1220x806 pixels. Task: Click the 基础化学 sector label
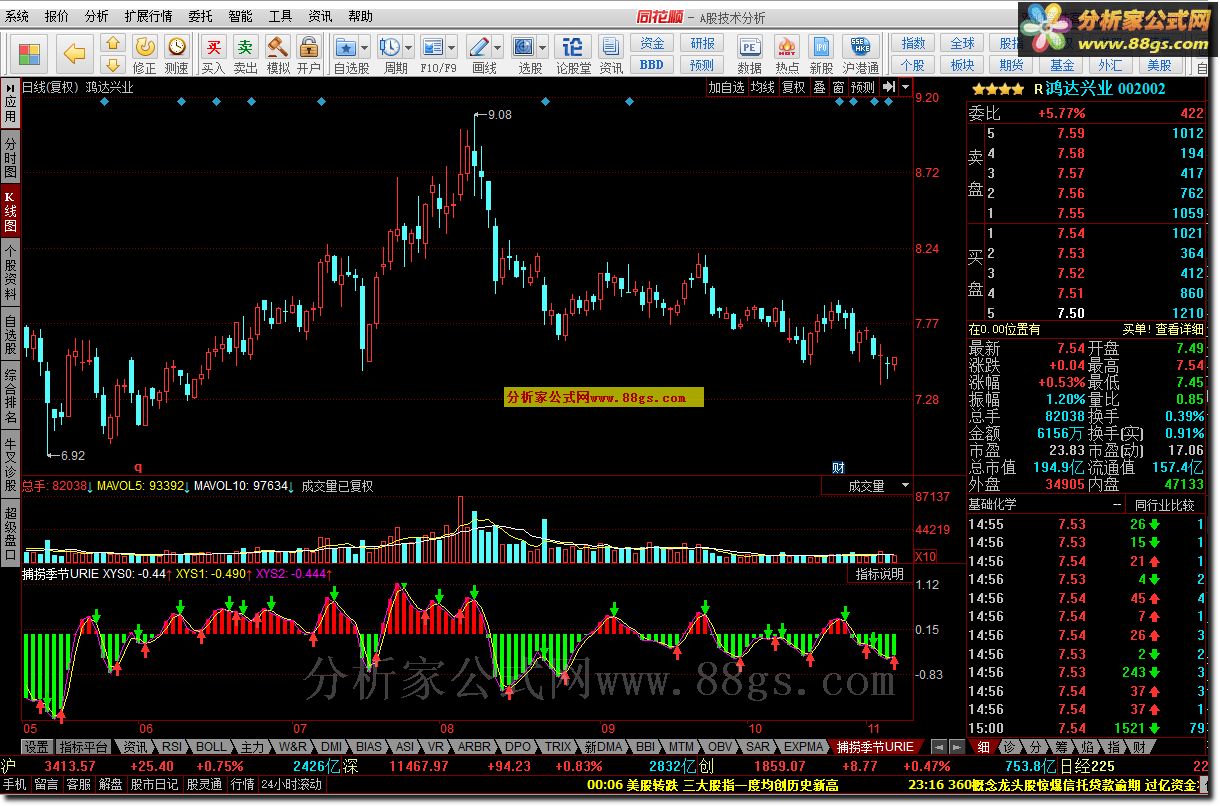(x=992, y=504)
